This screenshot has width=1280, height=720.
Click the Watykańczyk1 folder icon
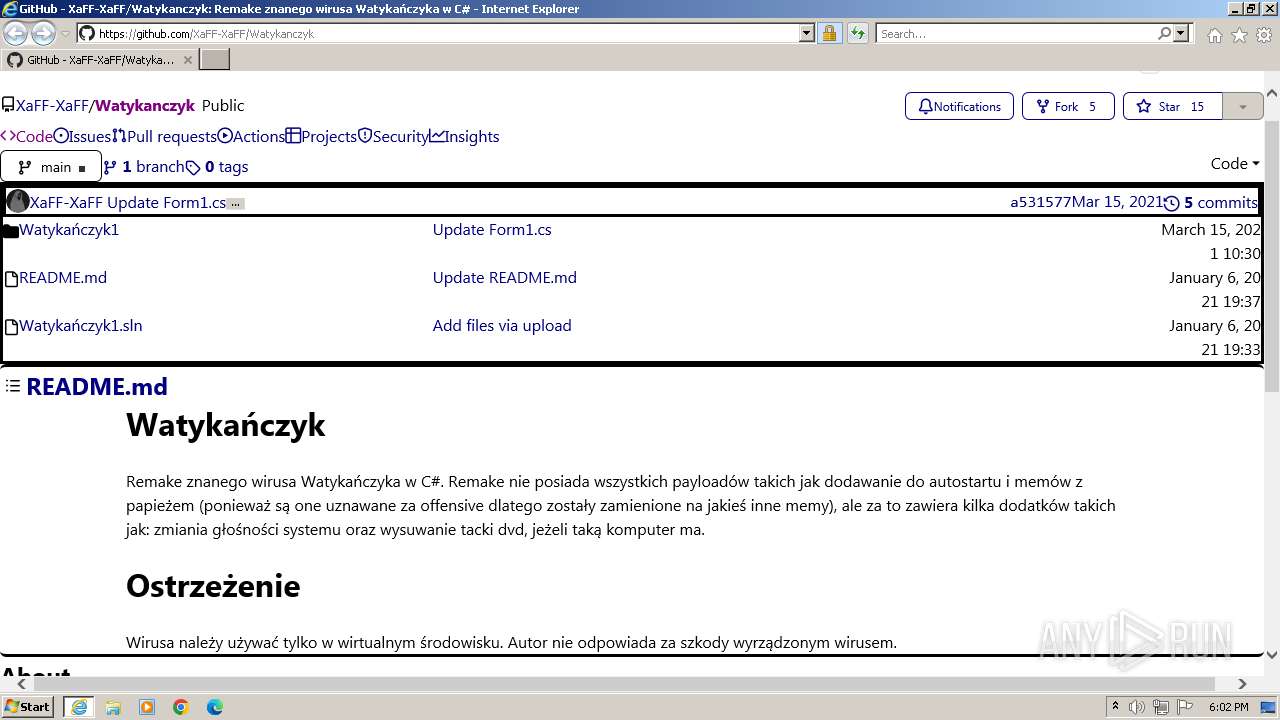coord(11,231)
